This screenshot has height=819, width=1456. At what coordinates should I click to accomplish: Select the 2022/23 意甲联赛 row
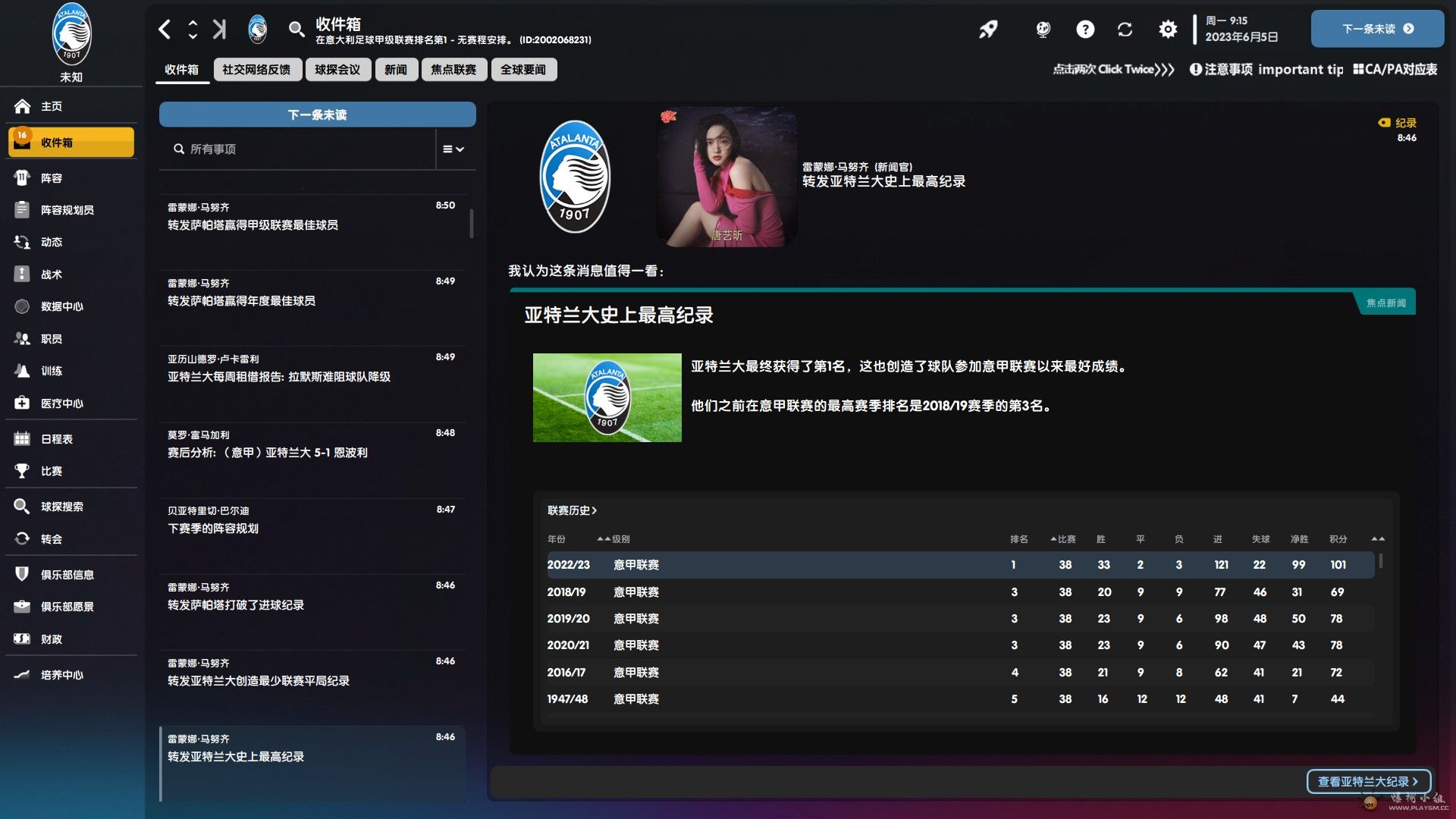pos(960,565)
